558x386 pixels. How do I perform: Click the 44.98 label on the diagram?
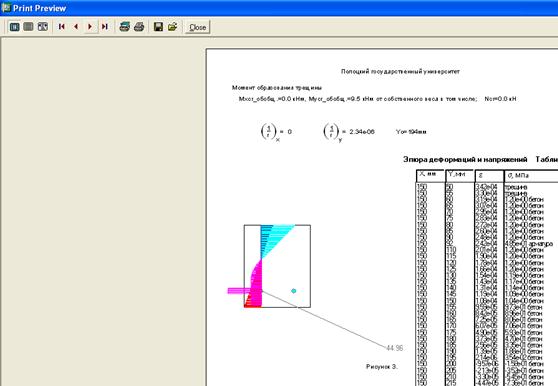[394, 348]
